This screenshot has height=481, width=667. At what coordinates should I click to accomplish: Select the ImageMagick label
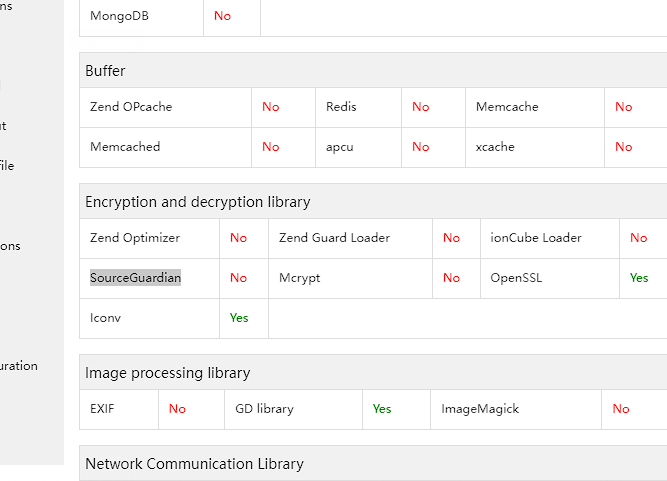480,409
